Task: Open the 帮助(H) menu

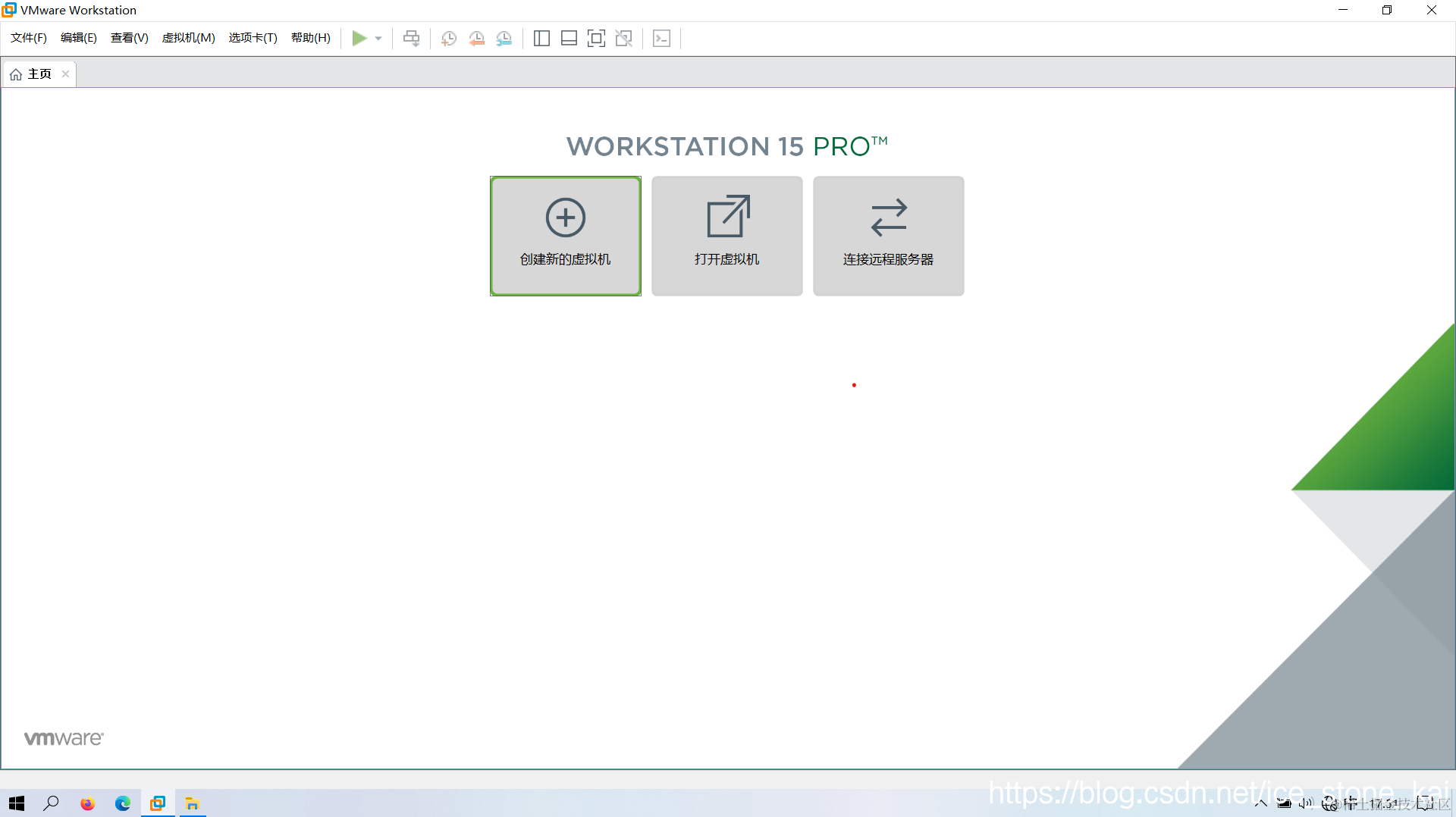Action: [x=311, y=38]
